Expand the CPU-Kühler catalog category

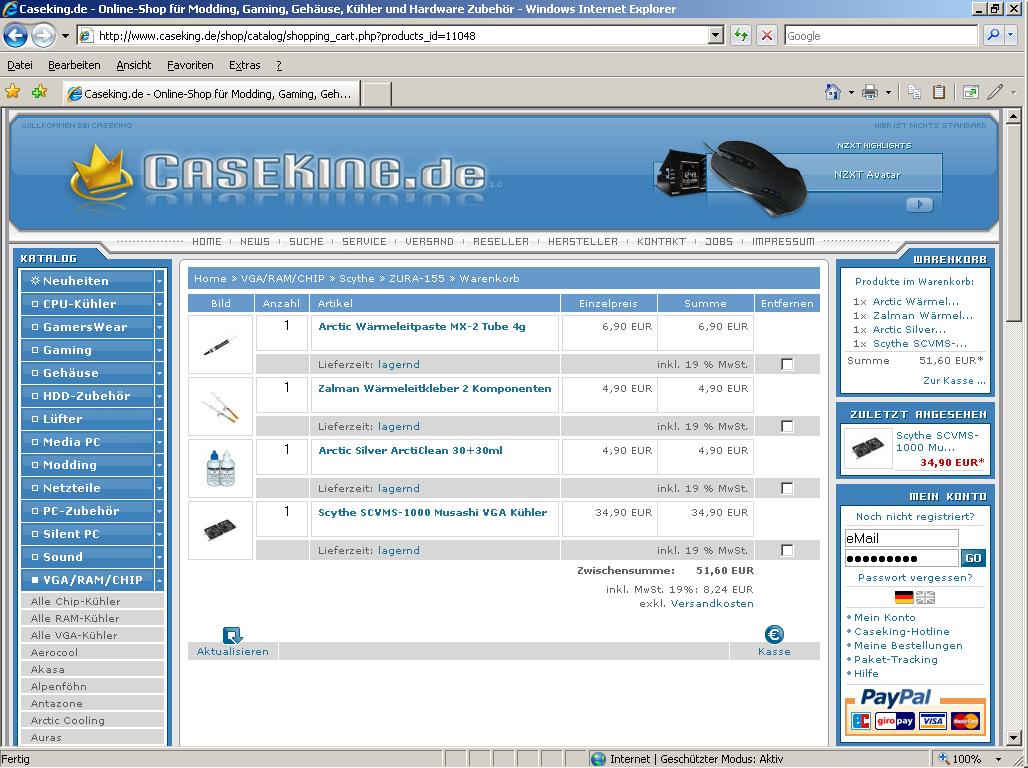159,304
